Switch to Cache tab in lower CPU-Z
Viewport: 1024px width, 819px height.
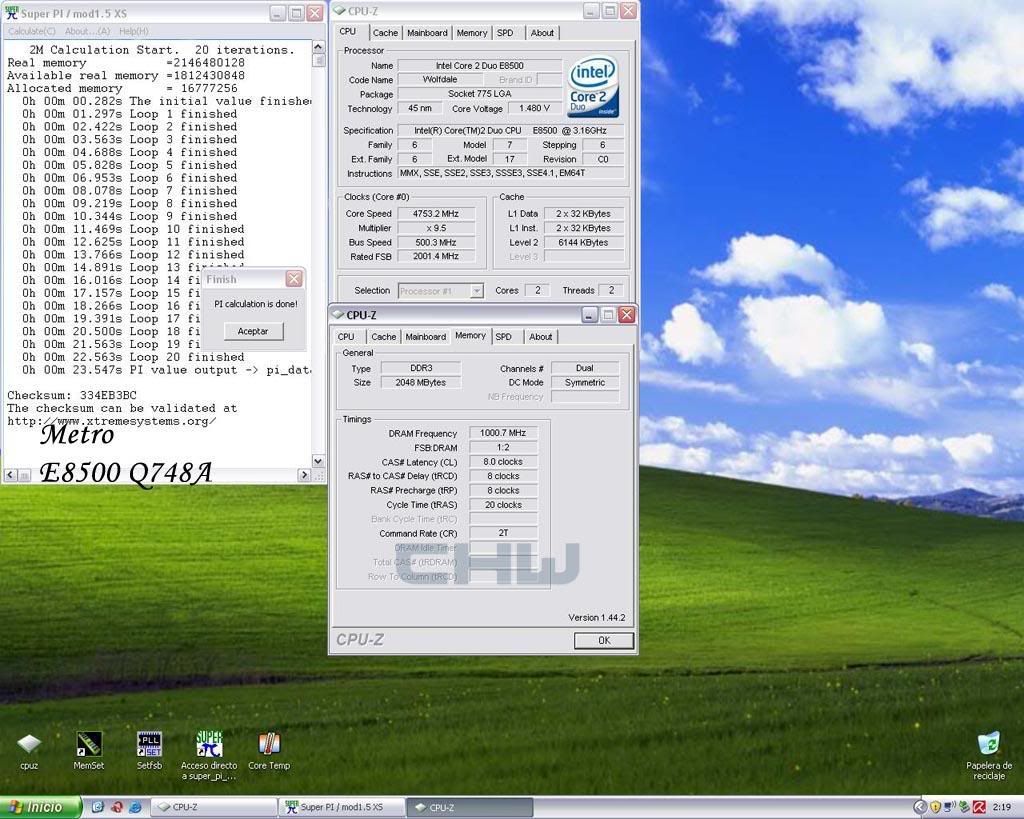383,337
